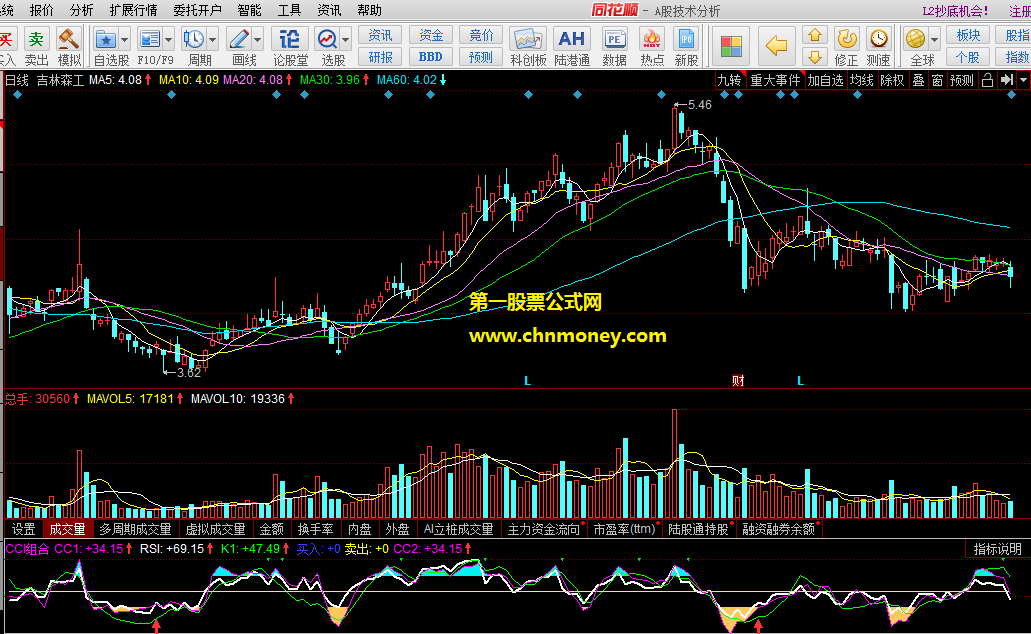Open the 分析 menu

tap(82, 11)
